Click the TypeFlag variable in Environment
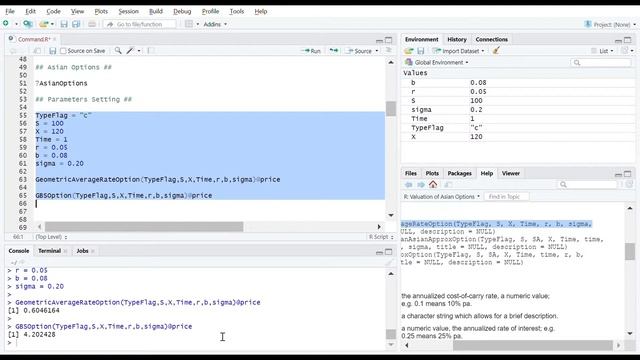The width and height of the screenshot is (640, 360). [427, 128]
